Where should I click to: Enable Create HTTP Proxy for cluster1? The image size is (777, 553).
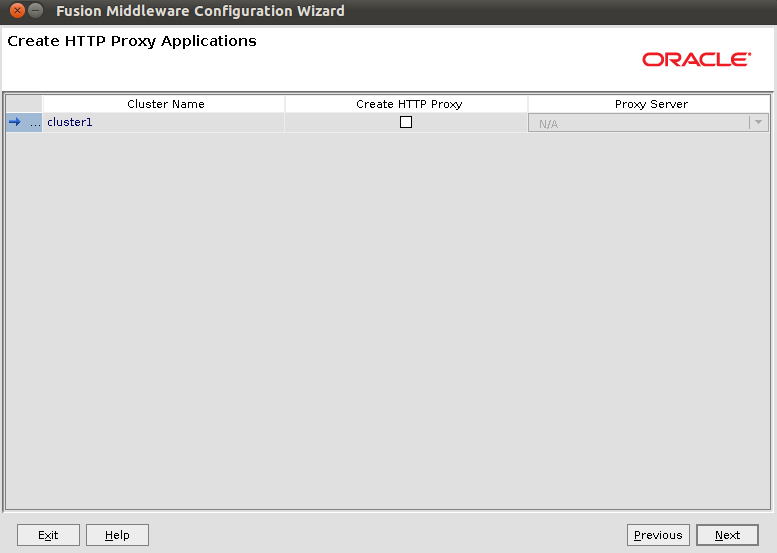point(406,122)
